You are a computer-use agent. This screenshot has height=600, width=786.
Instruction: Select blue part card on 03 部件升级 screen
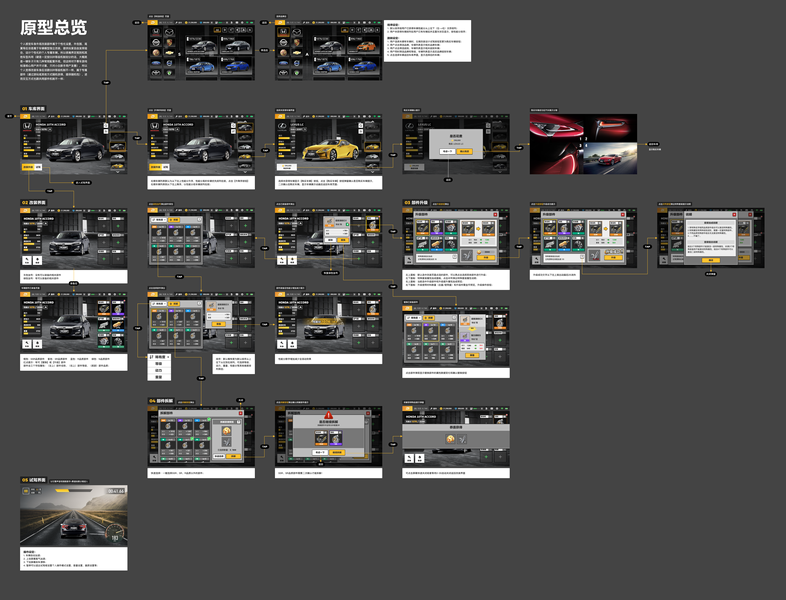tap(437, 244)
